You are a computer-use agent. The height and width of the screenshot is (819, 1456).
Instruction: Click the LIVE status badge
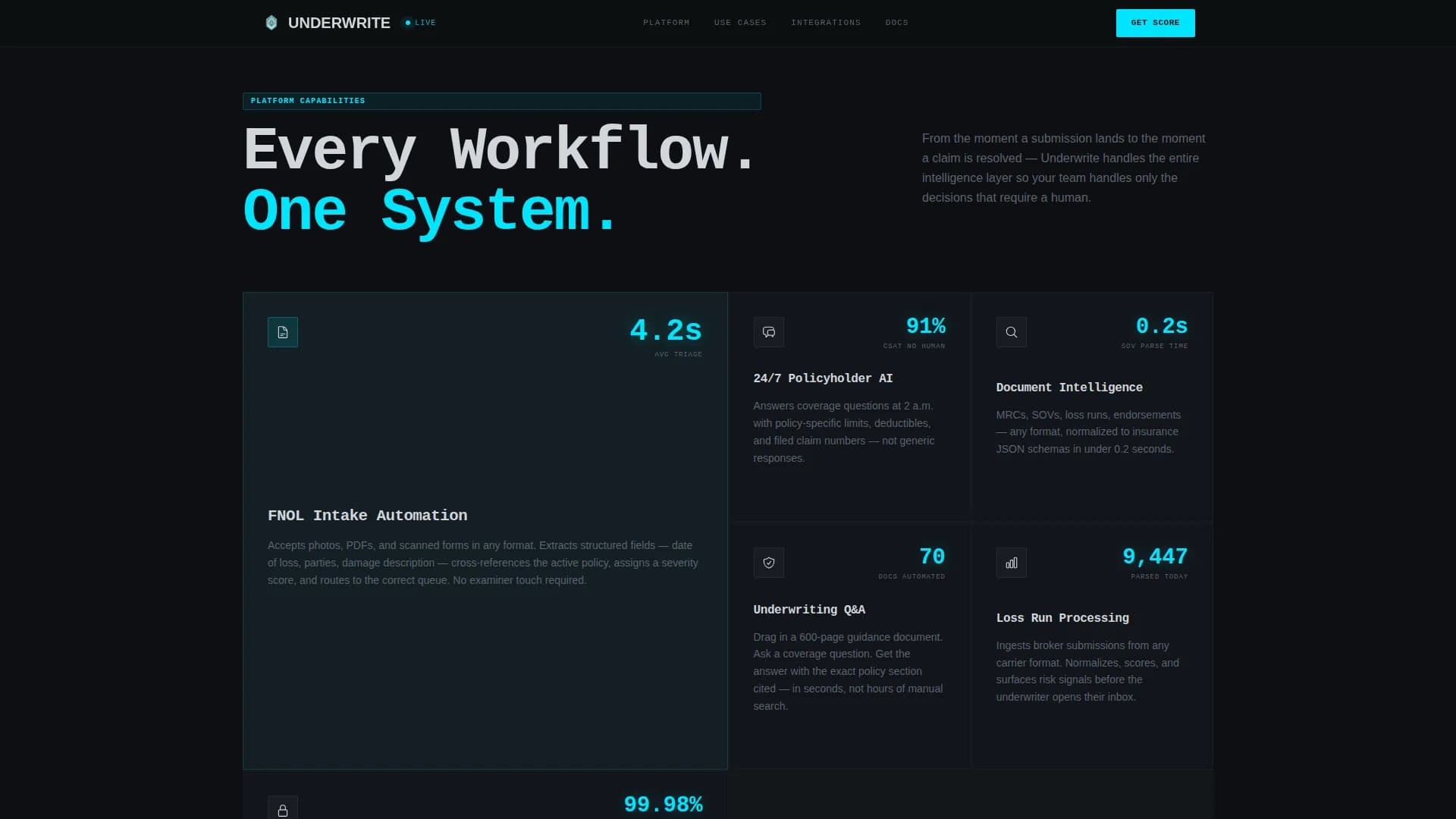(420, 23)
